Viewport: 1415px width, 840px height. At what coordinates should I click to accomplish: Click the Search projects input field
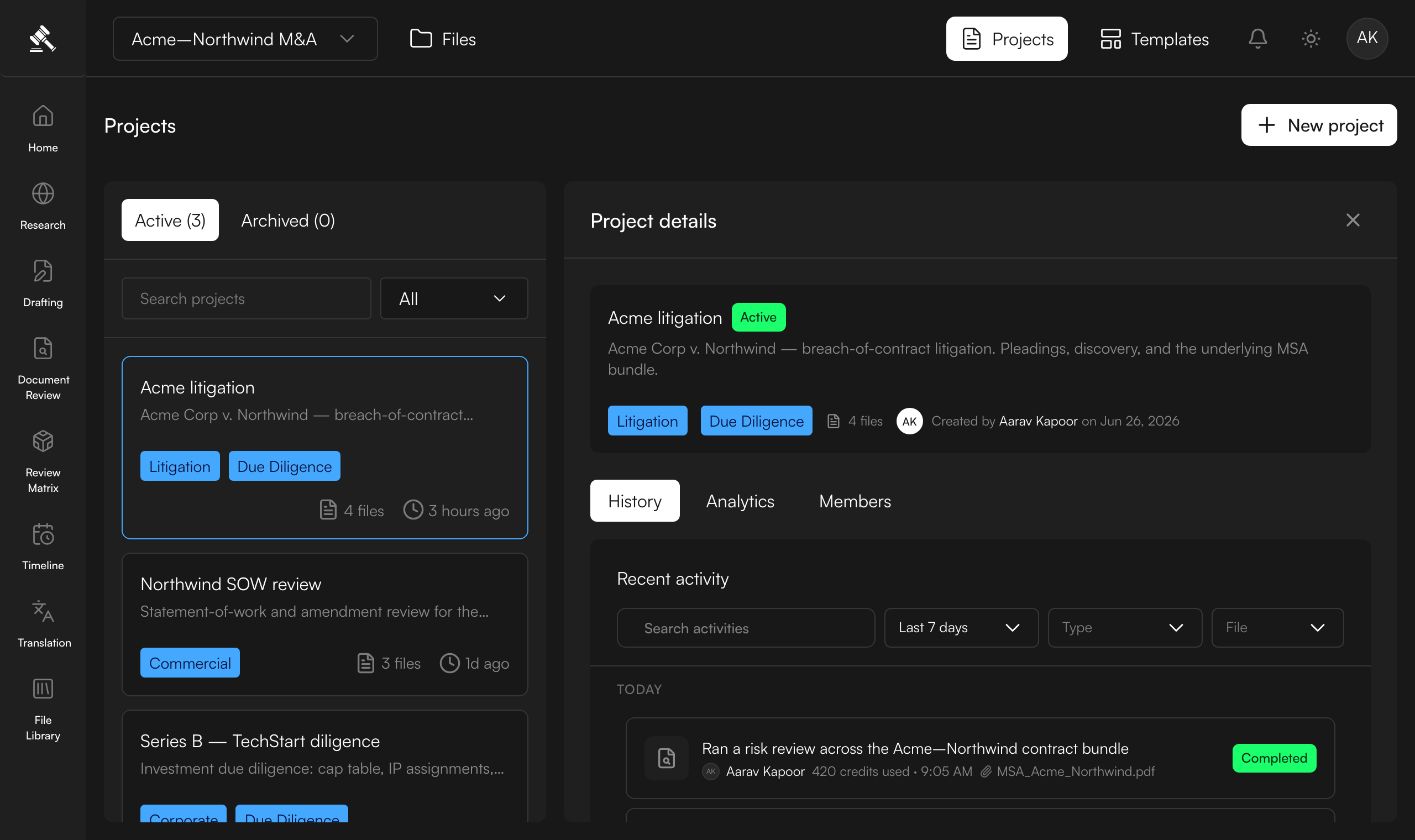[246, 298]
